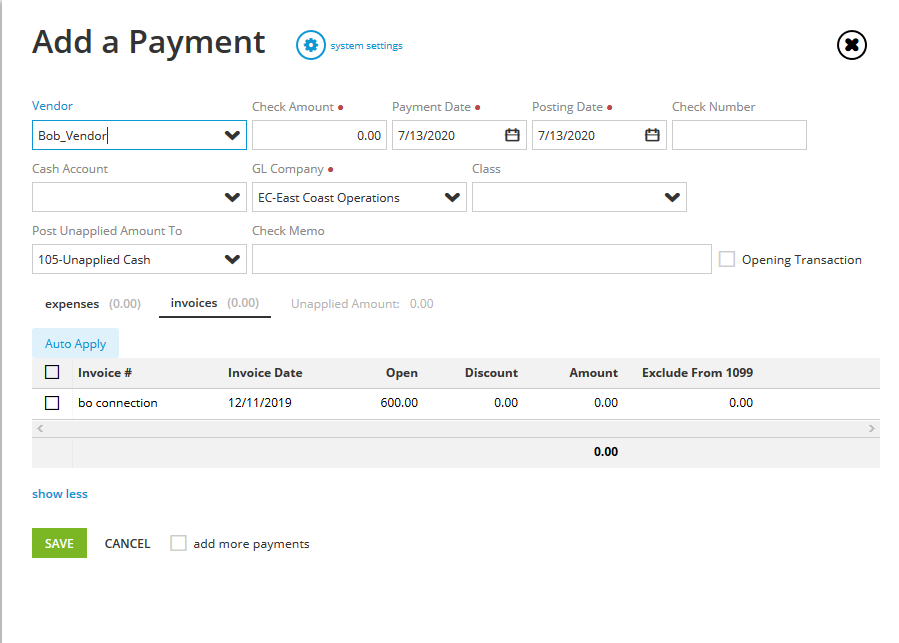Open Payment Date calendar picker
Screen dimensions: 899x643
point(512,135)
